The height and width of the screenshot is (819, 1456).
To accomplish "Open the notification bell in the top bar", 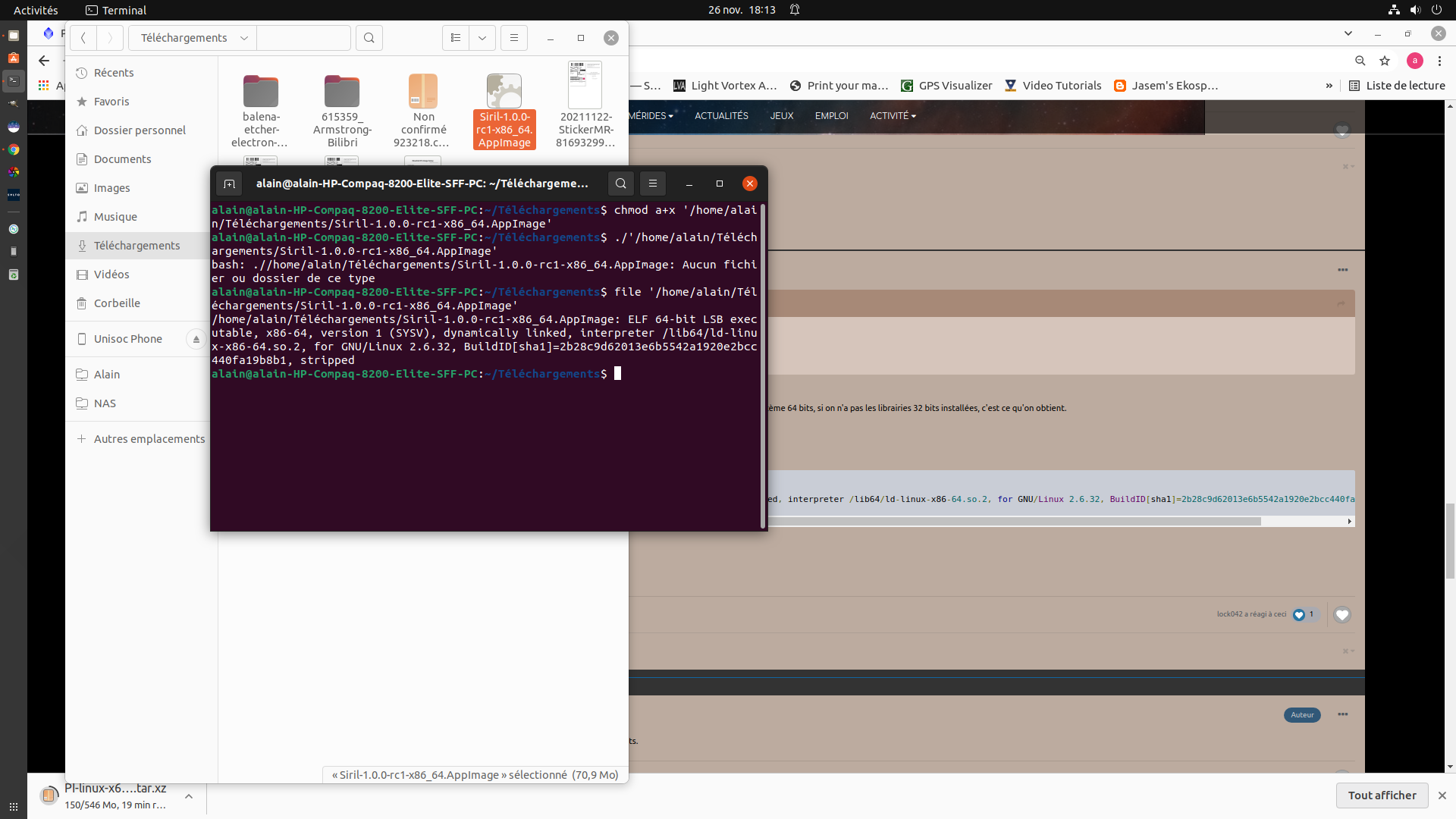I will tap(795, 10).
